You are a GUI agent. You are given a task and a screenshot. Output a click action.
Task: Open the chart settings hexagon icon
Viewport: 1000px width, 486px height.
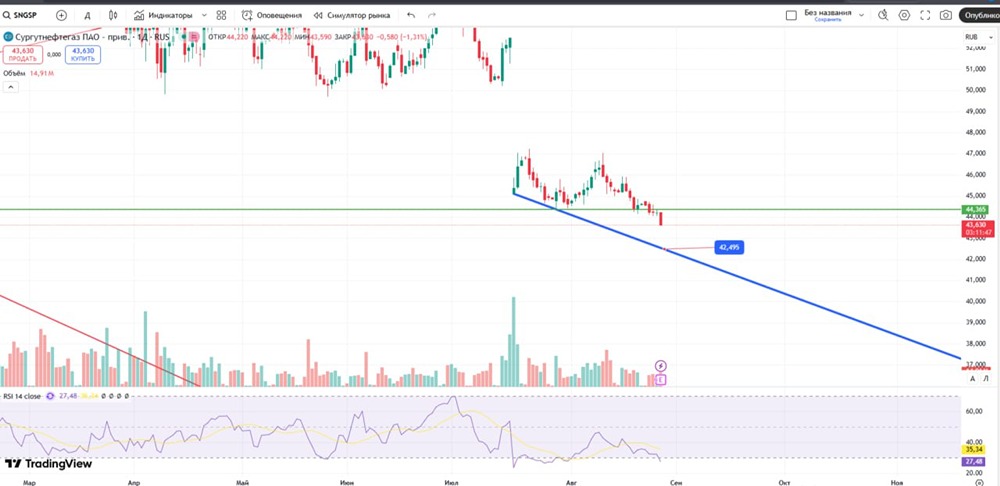point(904,15)
